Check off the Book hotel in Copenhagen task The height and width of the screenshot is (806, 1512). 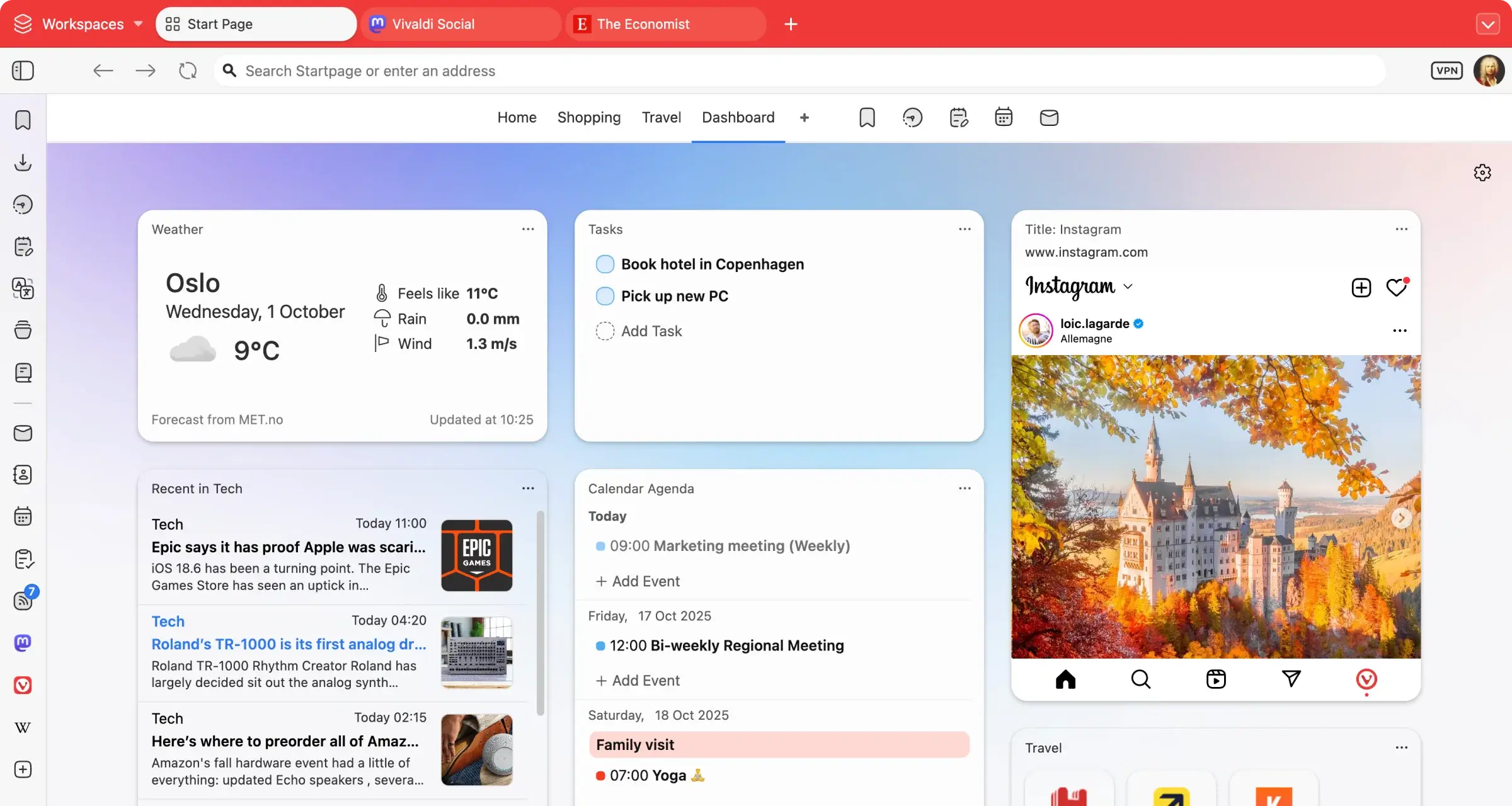[605, 264]
